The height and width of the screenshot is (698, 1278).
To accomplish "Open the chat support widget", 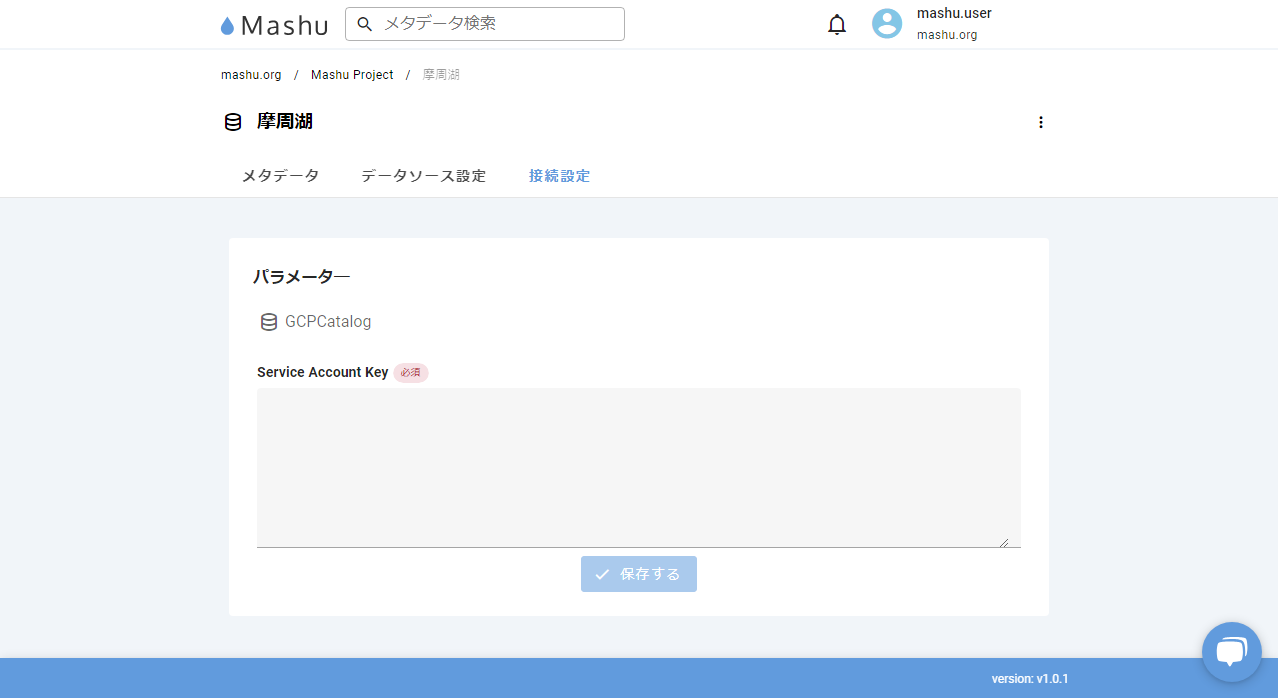I will pyautogui.click(x=1231, y=652).
